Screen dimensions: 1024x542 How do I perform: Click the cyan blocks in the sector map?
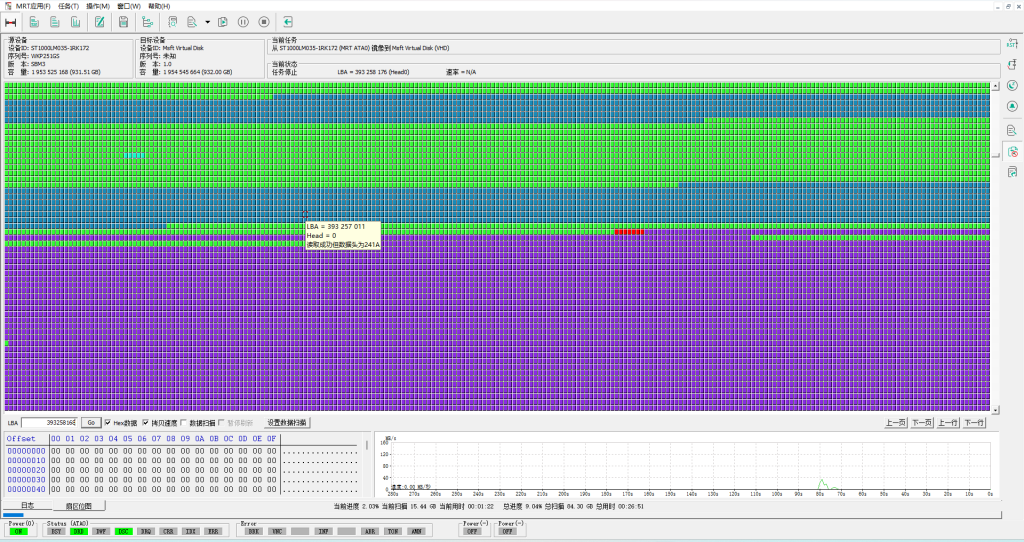(135, 155)
